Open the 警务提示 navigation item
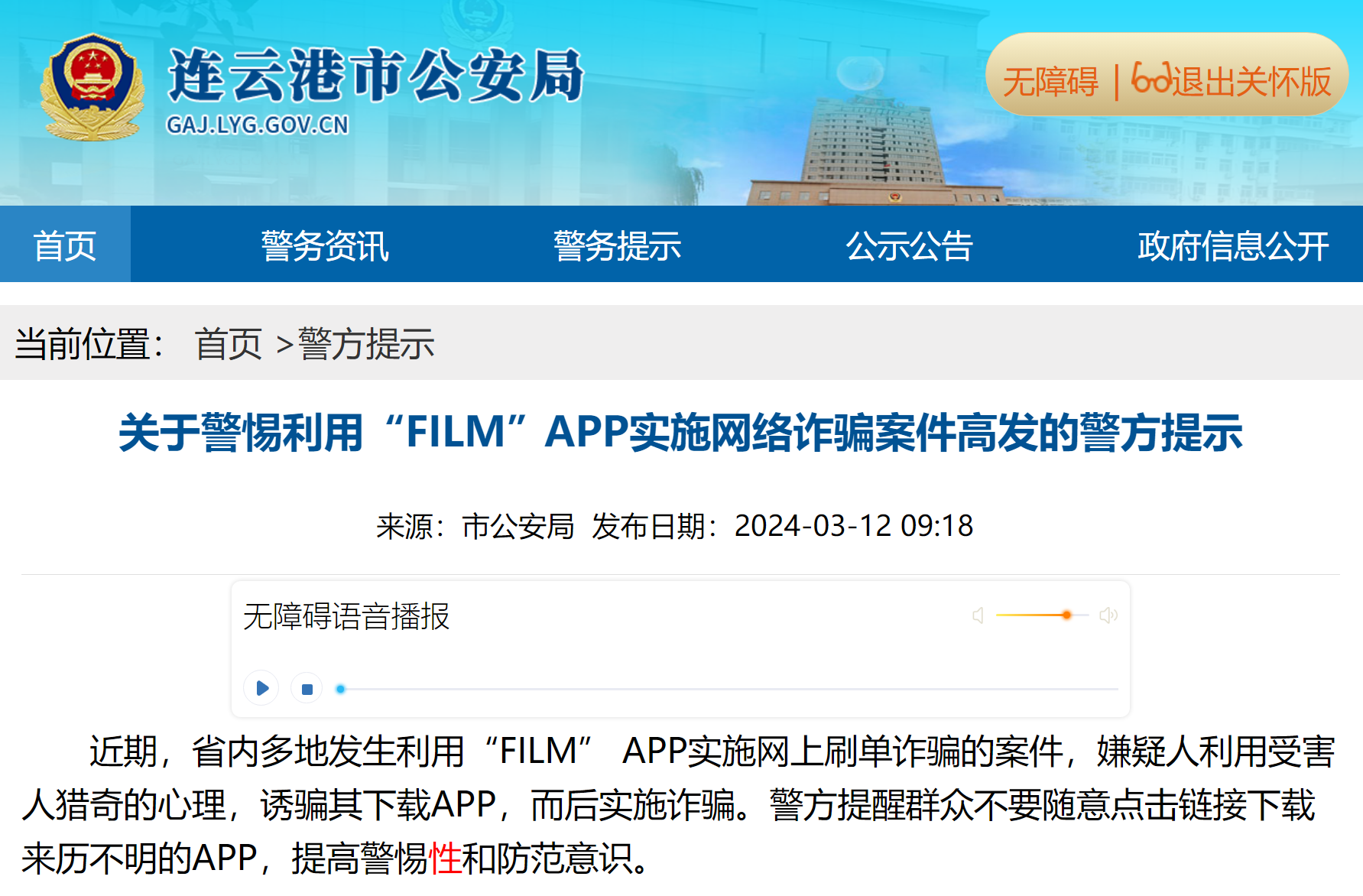Image resolution: width=1363 pixels, height=896 pixels. (617, 245)
